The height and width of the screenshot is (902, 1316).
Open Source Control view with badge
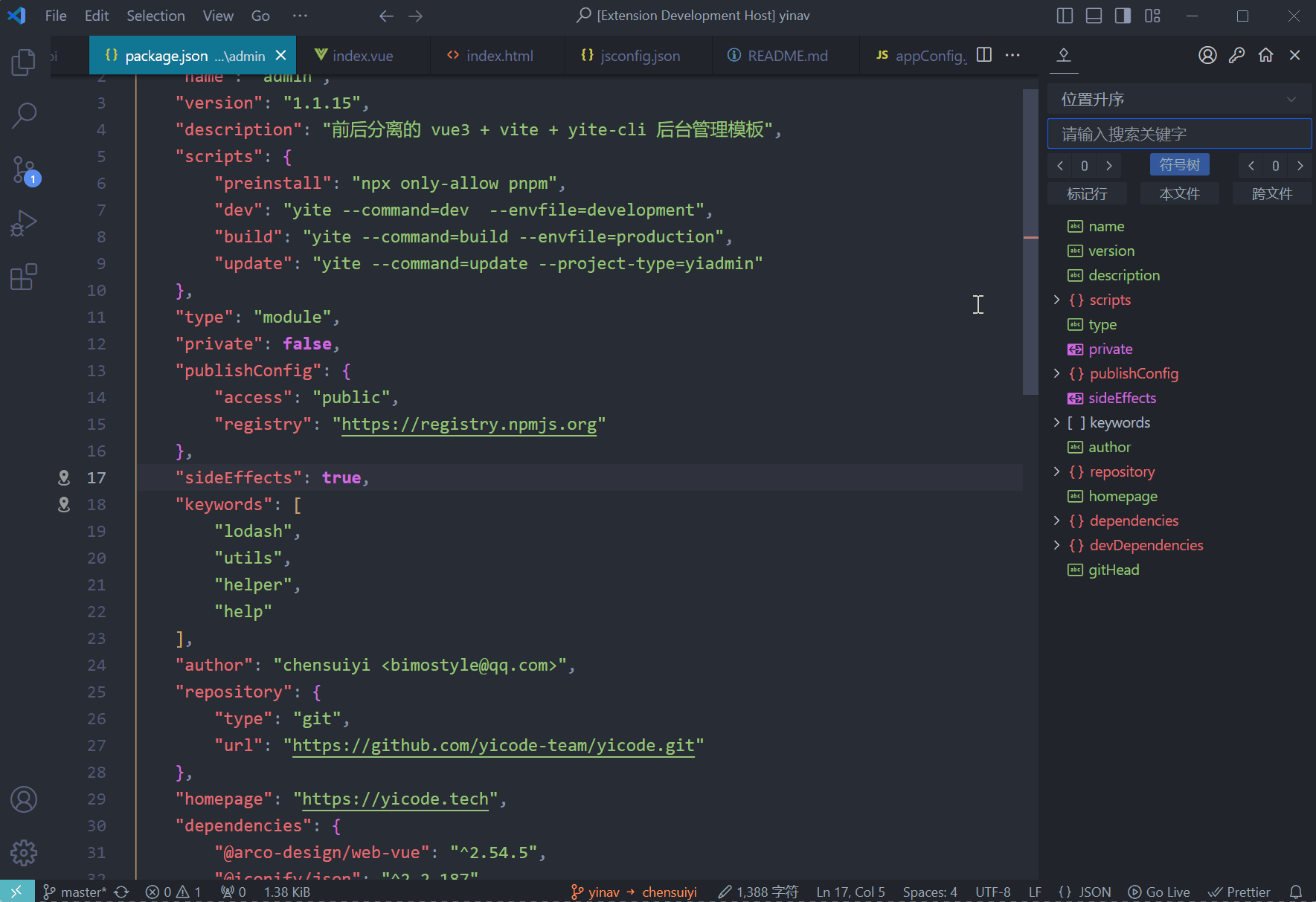pyautogui.click(x=24, y=170)
